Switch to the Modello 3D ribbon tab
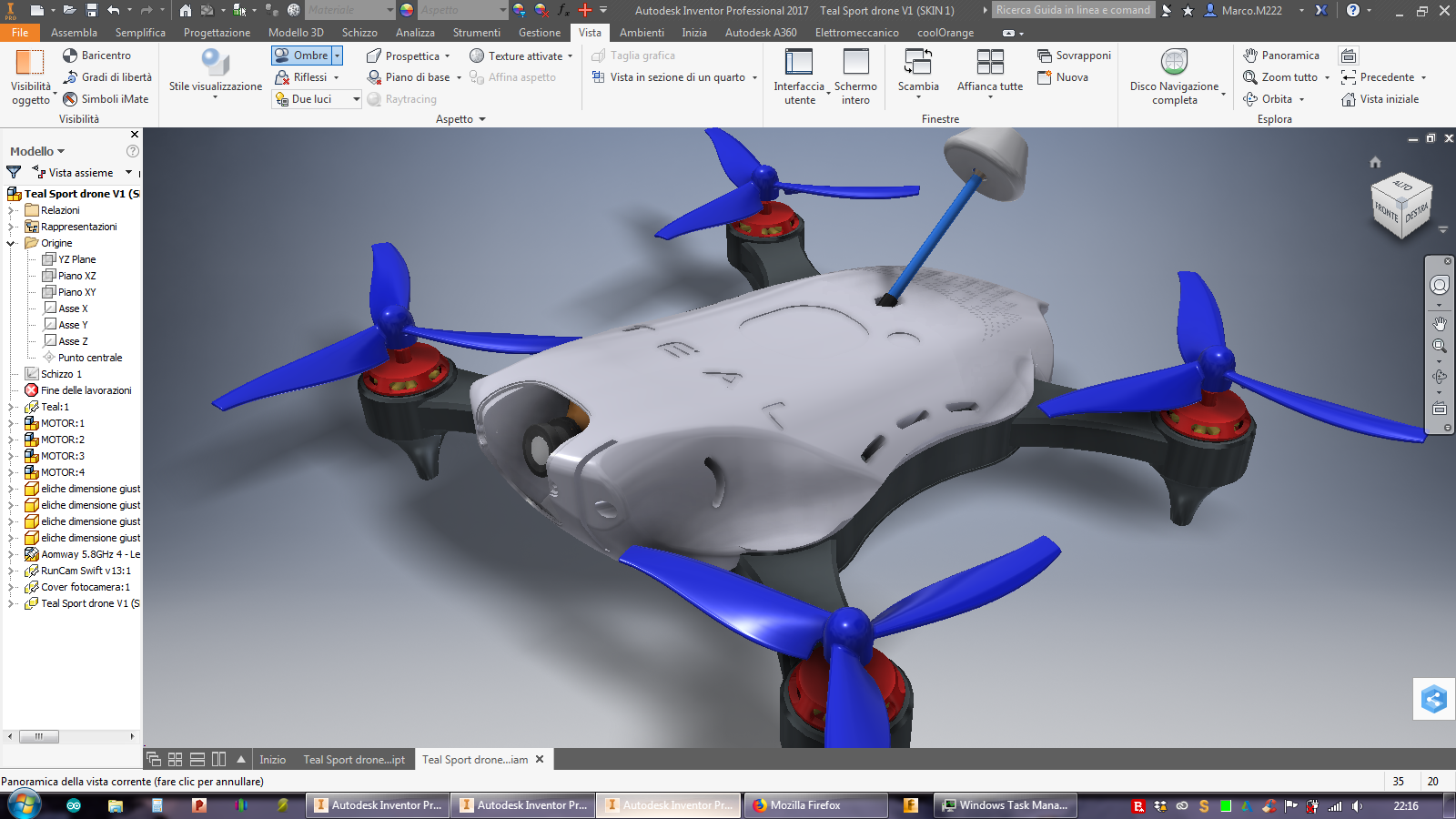The width and height of the screenshot is (1456, 819). pyautogui.click(x=296, y=33)
